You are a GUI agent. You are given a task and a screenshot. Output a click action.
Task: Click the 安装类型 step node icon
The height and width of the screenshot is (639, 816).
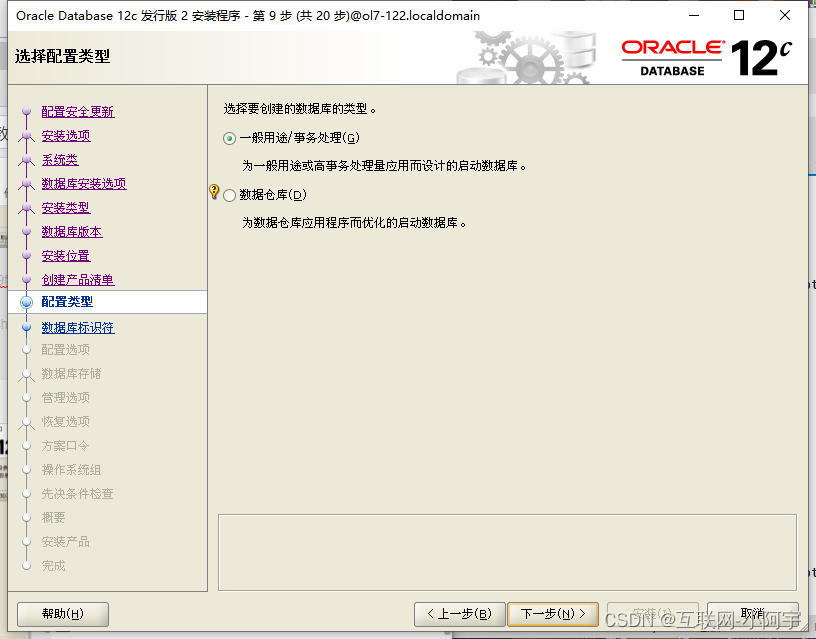(27, 208)
